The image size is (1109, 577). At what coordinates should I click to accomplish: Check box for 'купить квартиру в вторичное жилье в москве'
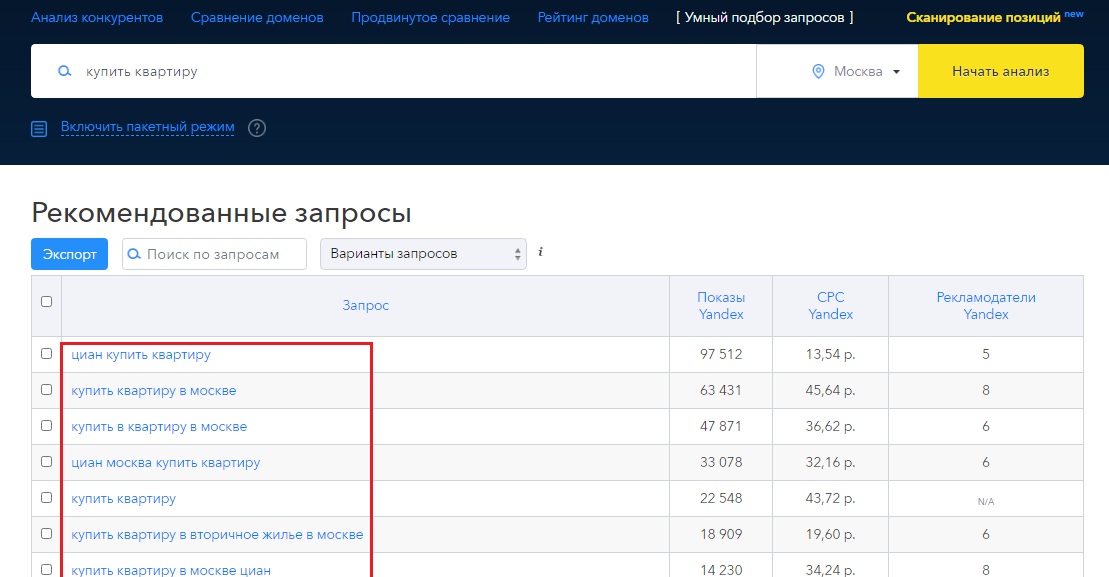pyautogui.click(x=47, y=534)
